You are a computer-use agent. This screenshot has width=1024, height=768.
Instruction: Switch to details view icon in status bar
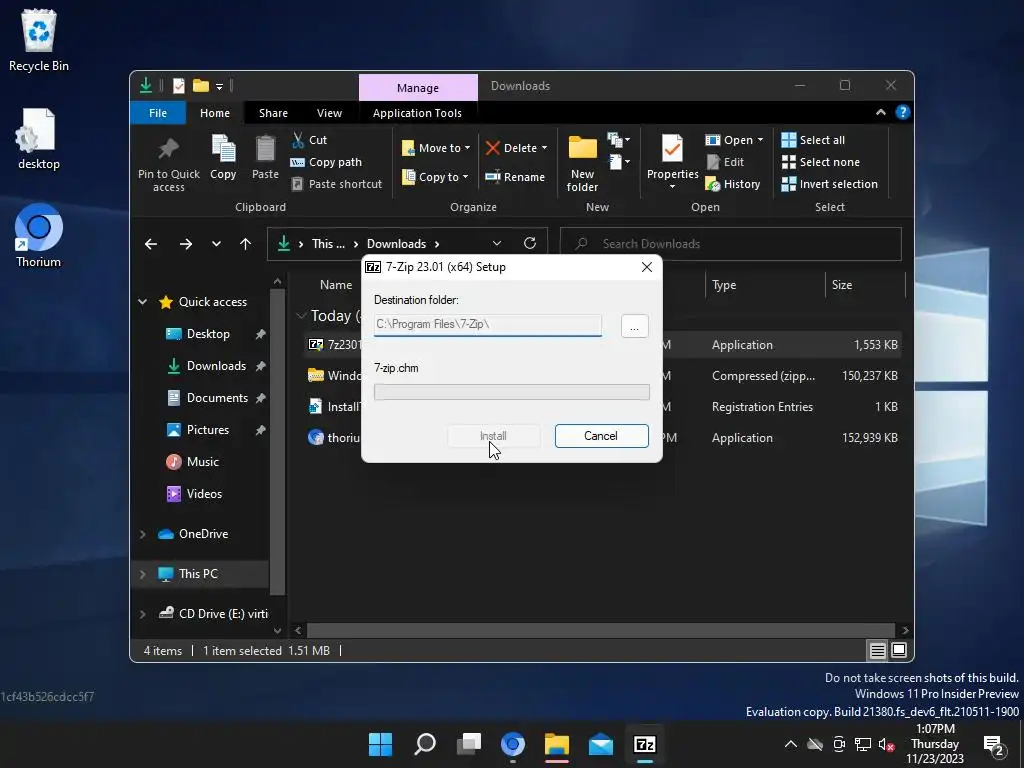pos(877,650)
